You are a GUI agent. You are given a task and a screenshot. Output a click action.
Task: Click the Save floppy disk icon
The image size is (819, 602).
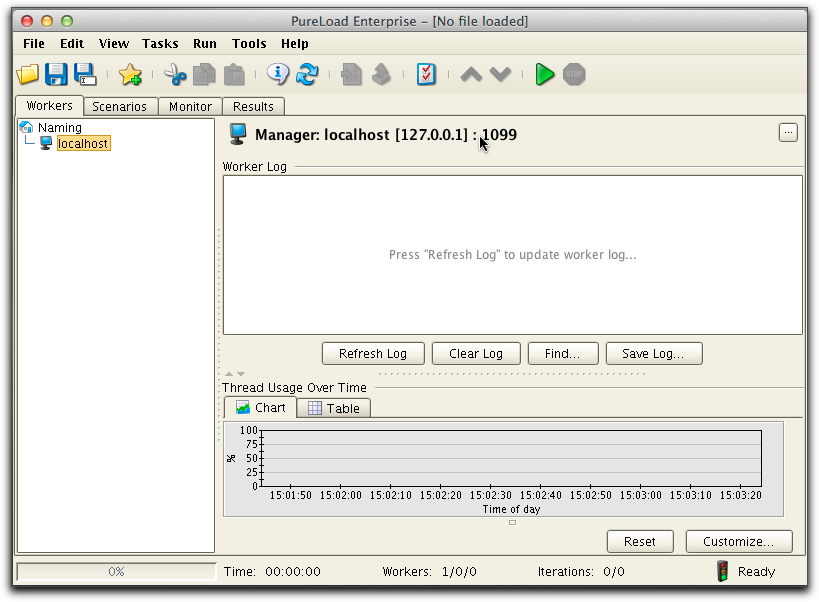tap(56, 74)
